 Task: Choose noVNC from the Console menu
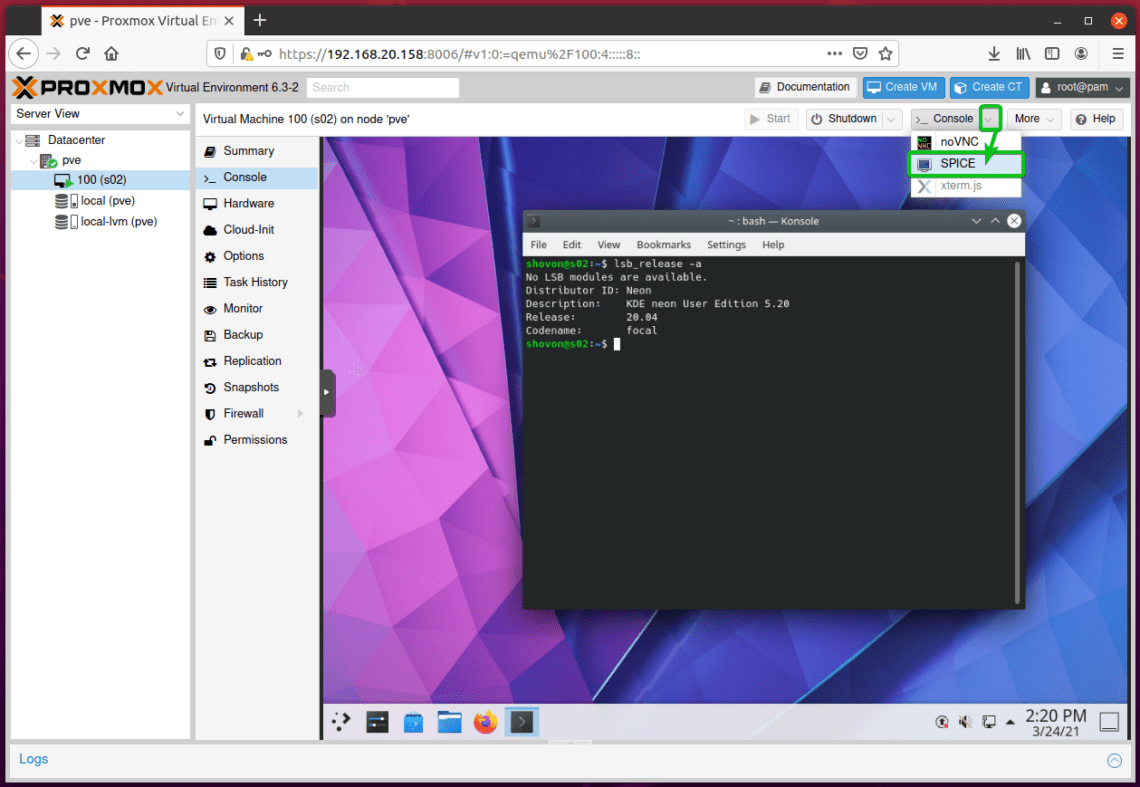(x=966, y=141)
